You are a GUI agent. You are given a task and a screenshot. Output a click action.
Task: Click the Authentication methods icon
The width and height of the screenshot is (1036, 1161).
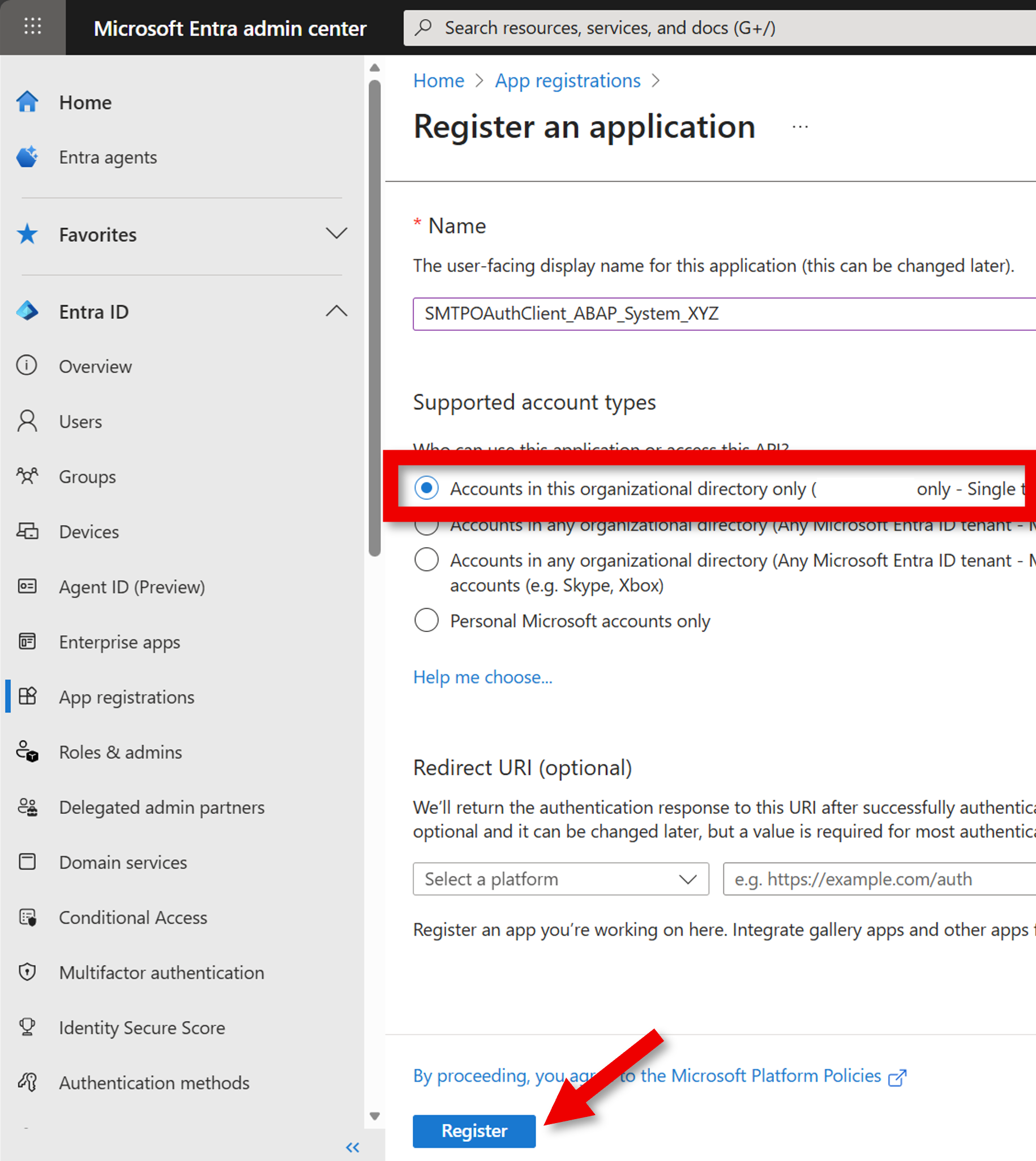pos(27,1082)
